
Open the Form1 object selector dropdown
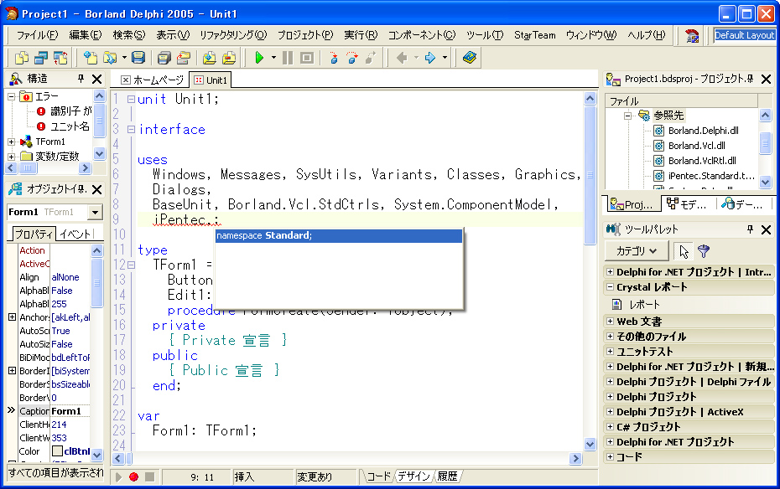click(95, 212)
